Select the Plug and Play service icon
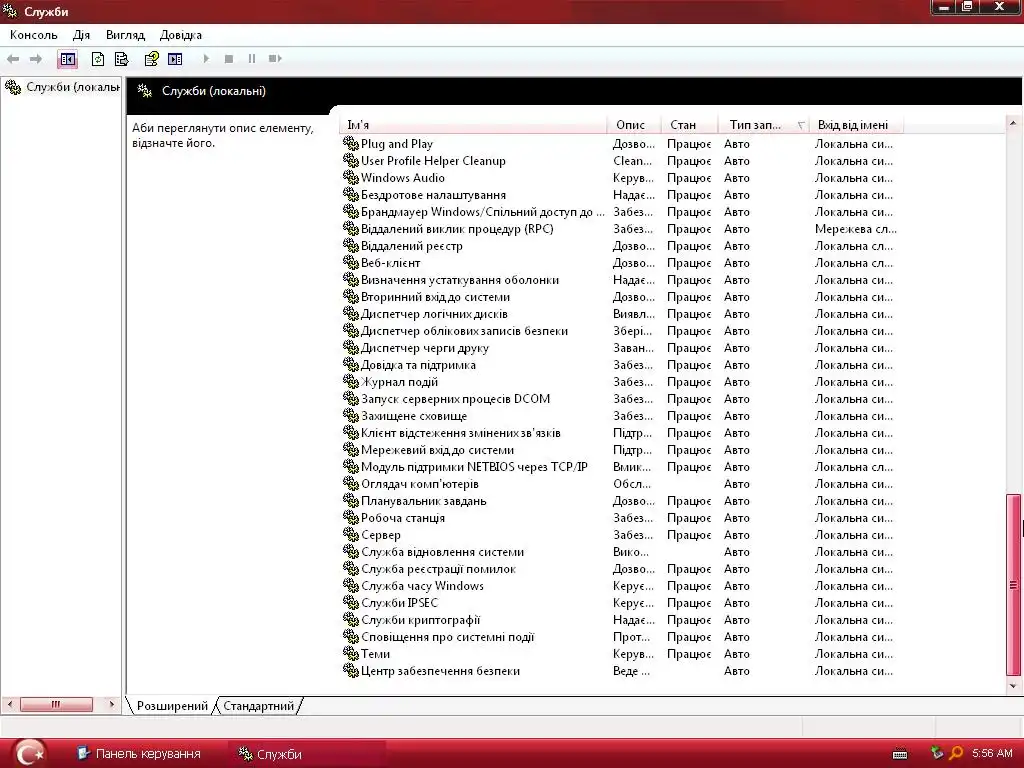Viewport: 1024px width, 768px height. [351, 144]
